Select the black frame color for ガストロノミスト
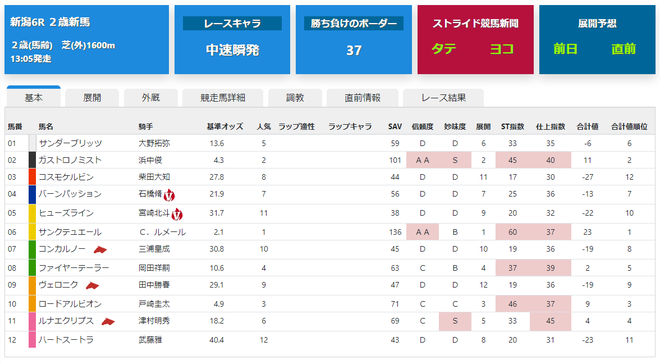This screenshot has height=364, width=660. point(32,160)
